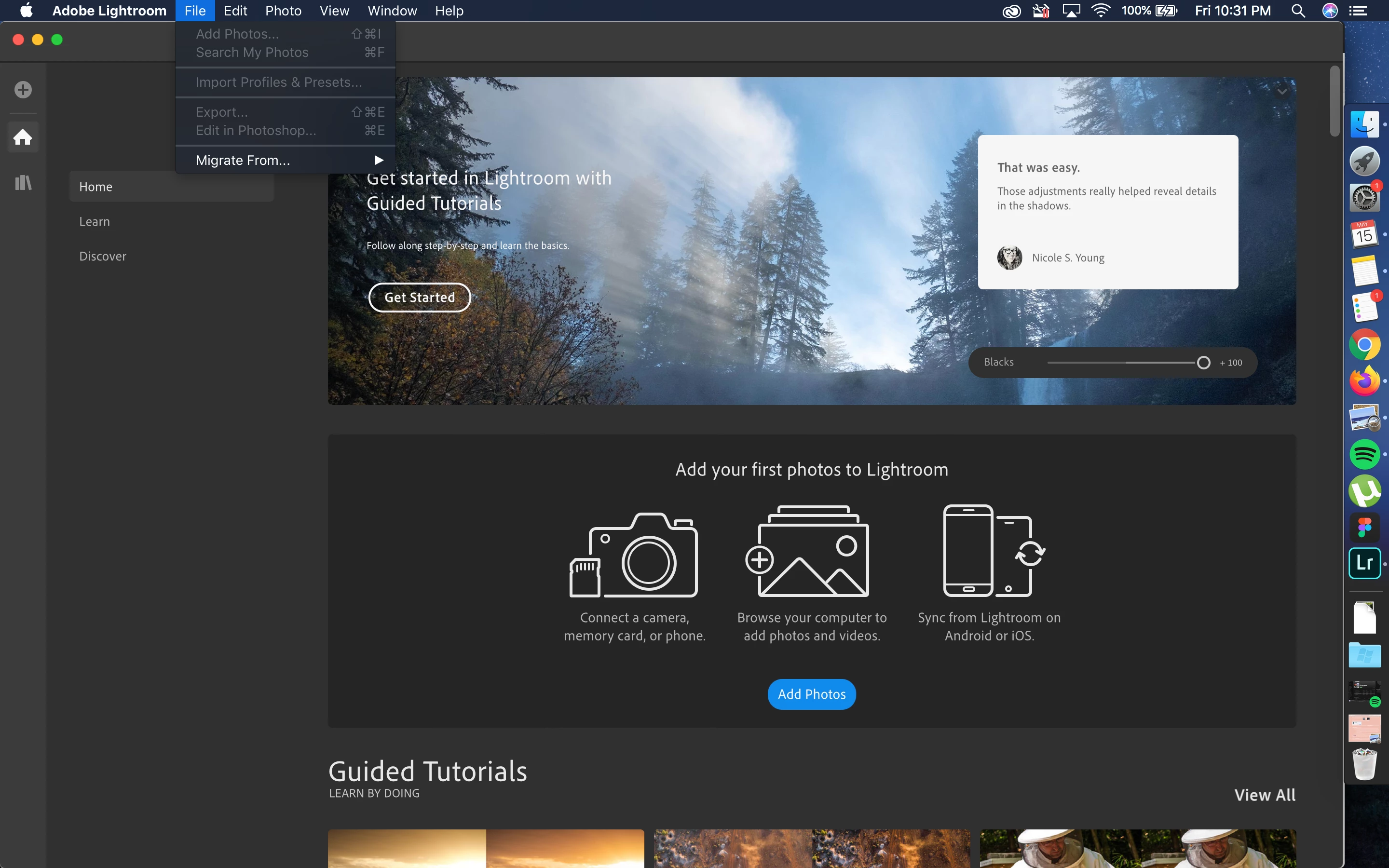Select the Home icon in left sidebar

pos(23,136)
